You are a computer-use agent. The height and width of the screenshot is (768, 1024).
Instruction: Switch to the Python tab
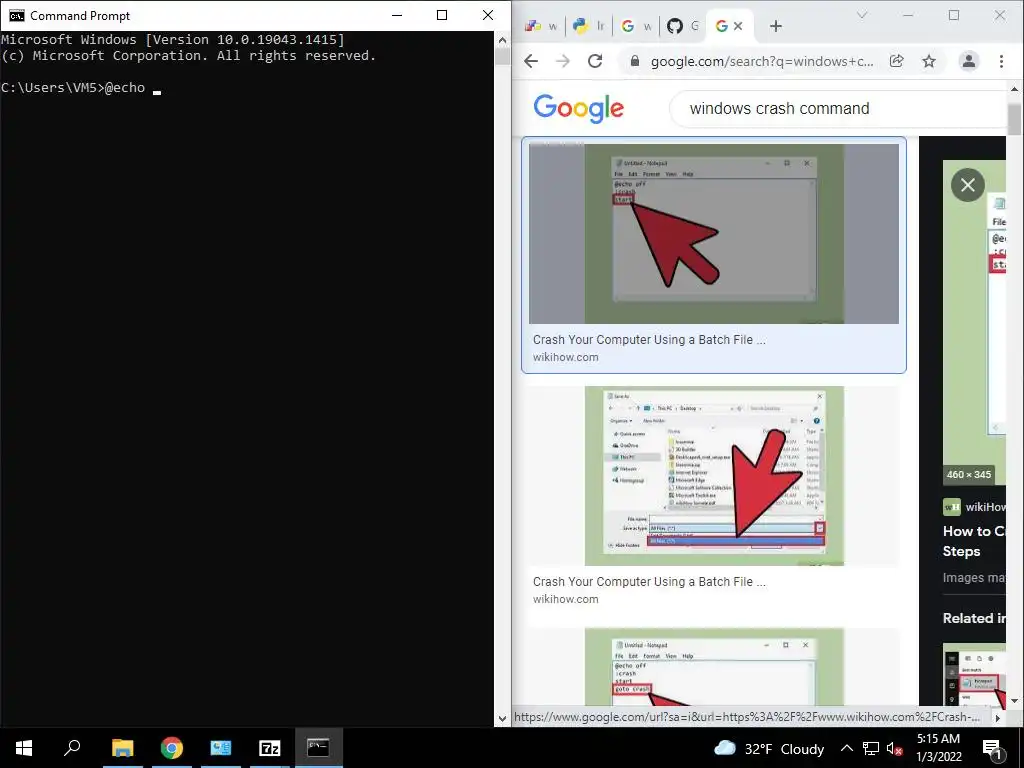pyautogui.click(x=588, y=26)
